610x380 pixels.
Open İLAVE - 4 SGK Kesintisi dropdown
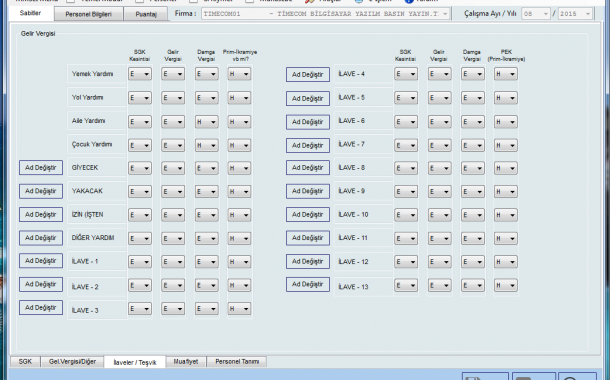pyautogui.click(x=406, y=74)
